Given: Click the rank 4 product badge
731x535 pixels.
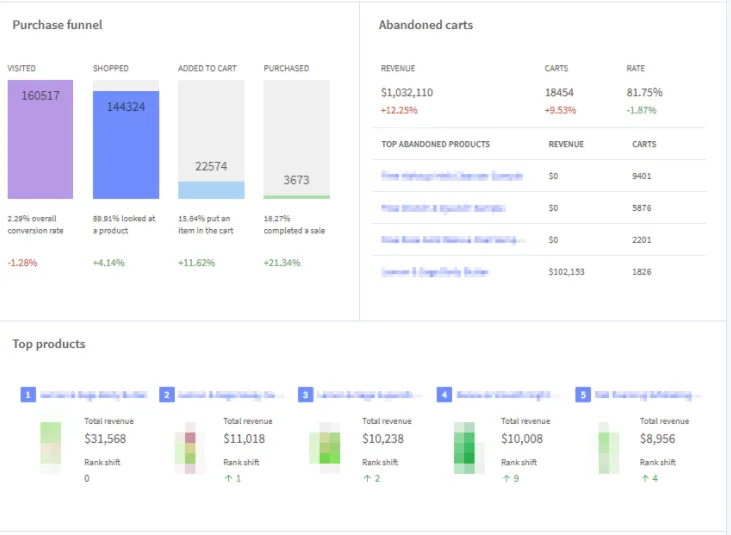Looking at the screenshot, I should pyautogui.click(x=444, y=395).
